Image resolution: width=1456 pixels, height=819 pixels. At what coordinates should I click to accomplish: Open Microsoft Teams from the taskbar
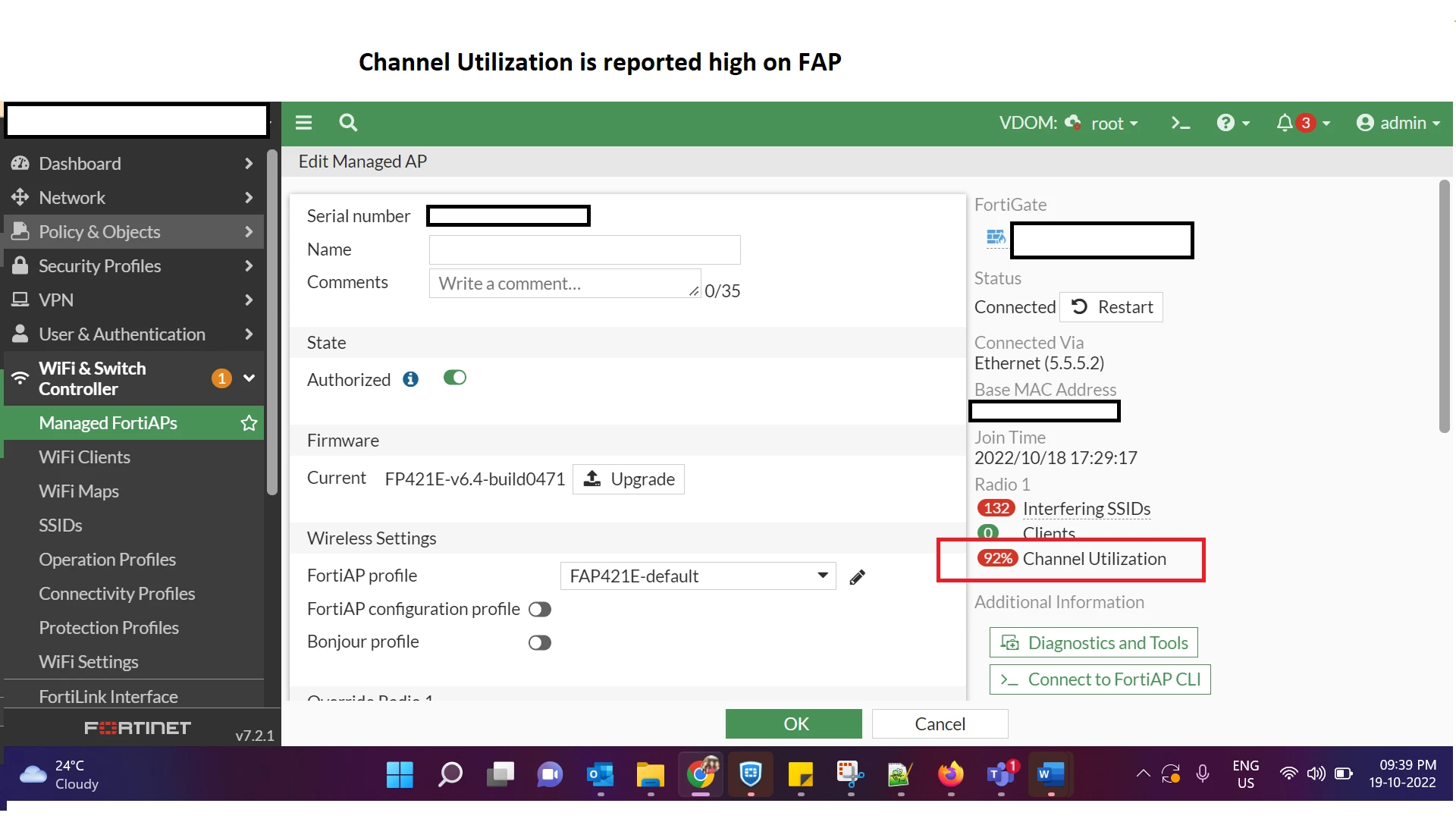tap(1001, 774)
